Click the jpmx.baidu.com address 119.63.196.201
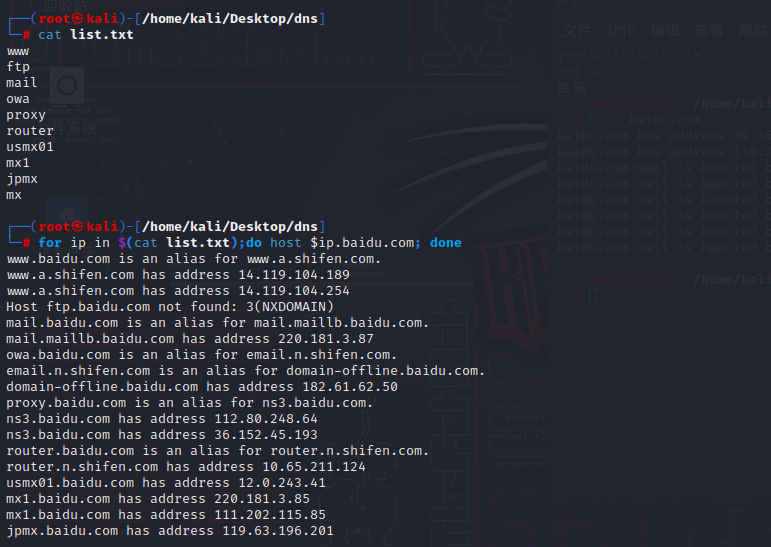The image size is (771, 547). (277, 531)
